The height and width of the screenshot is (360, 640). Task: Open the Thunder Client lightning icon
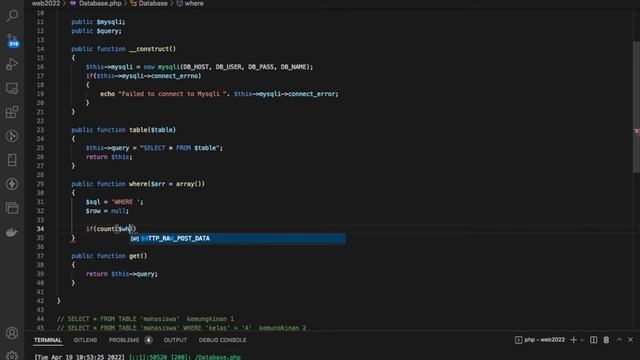12,184
